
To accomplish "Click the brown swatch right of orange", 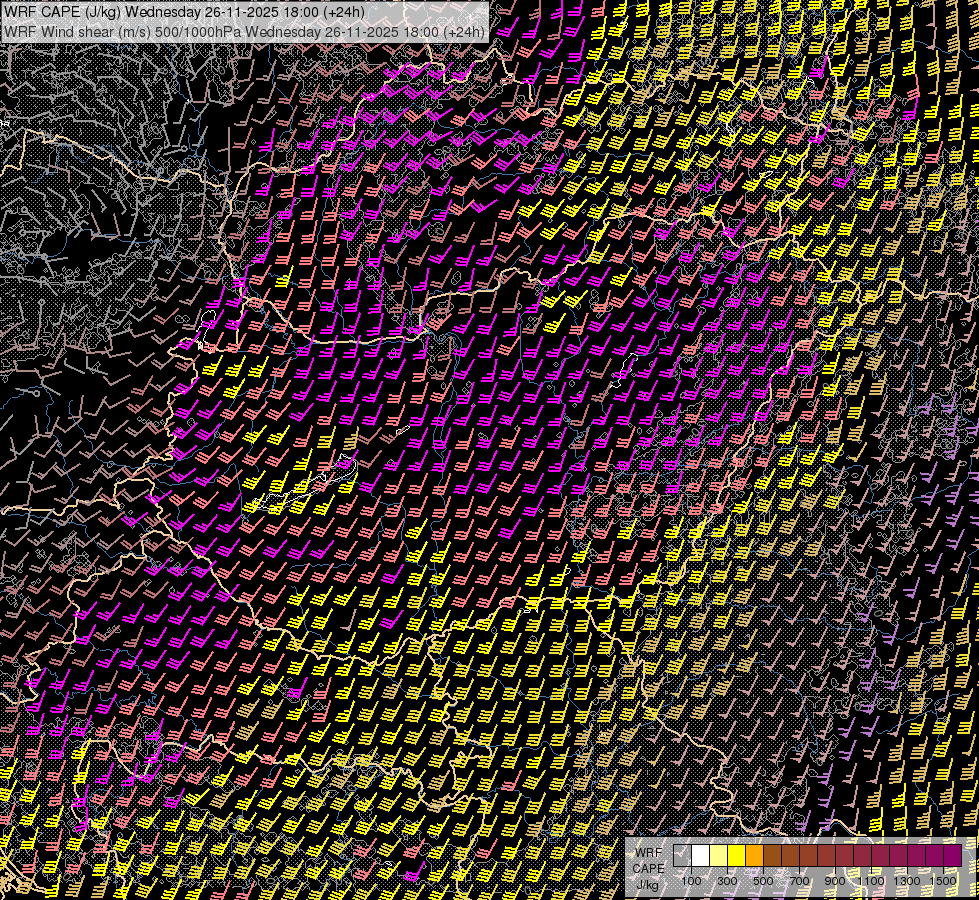I will [772, 856].
